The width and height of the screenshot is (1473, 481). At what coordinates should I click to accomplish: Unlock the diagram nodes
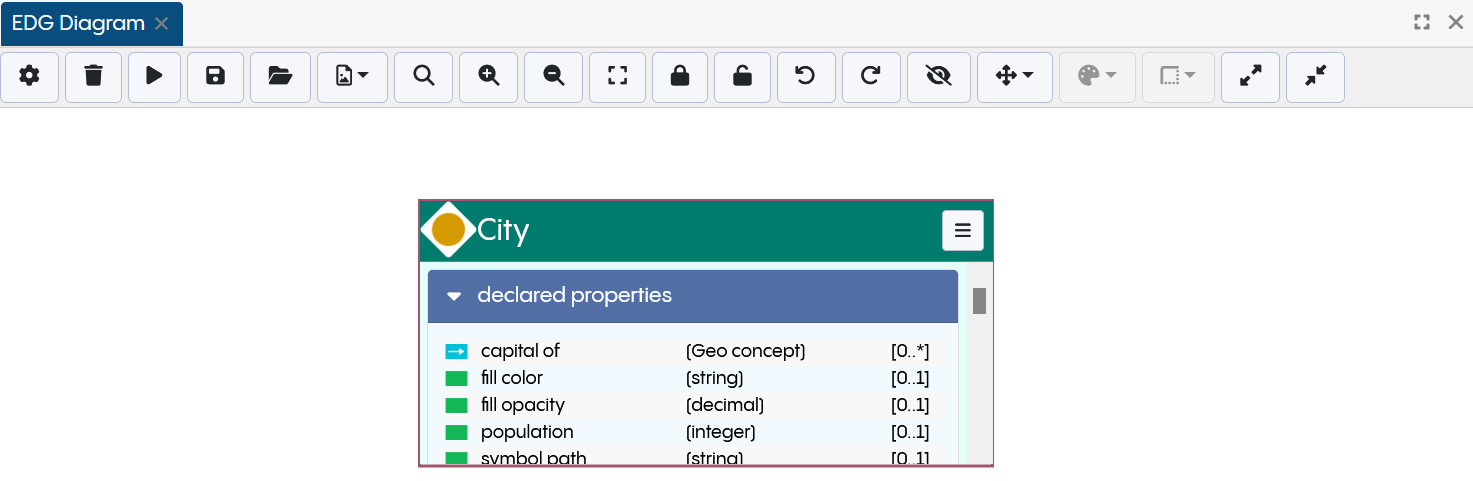coord(742,77)
